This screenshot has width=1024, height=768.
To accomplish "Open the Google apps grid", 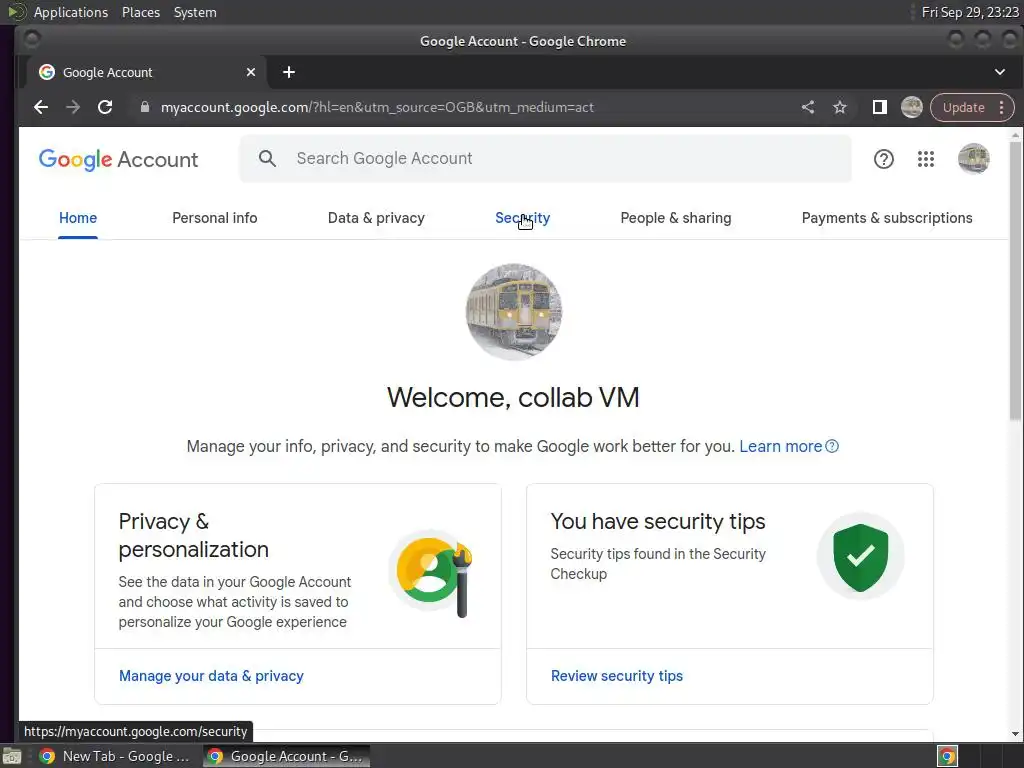I will point(925,159).
